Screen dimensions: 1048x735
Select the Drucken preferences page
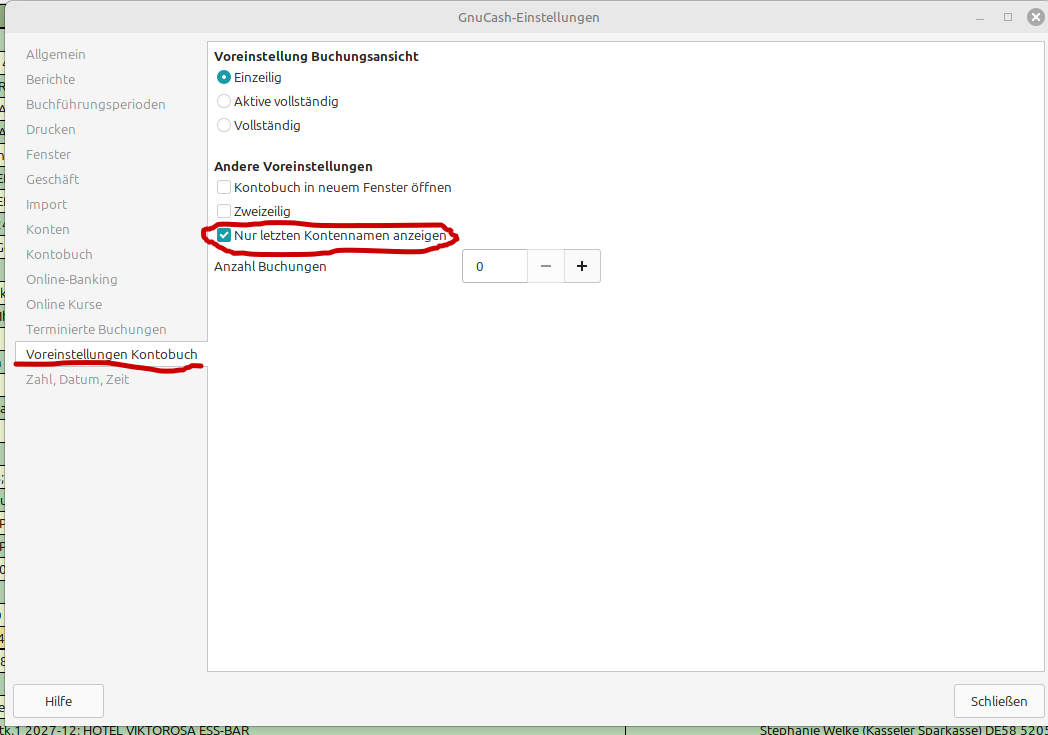51,130
